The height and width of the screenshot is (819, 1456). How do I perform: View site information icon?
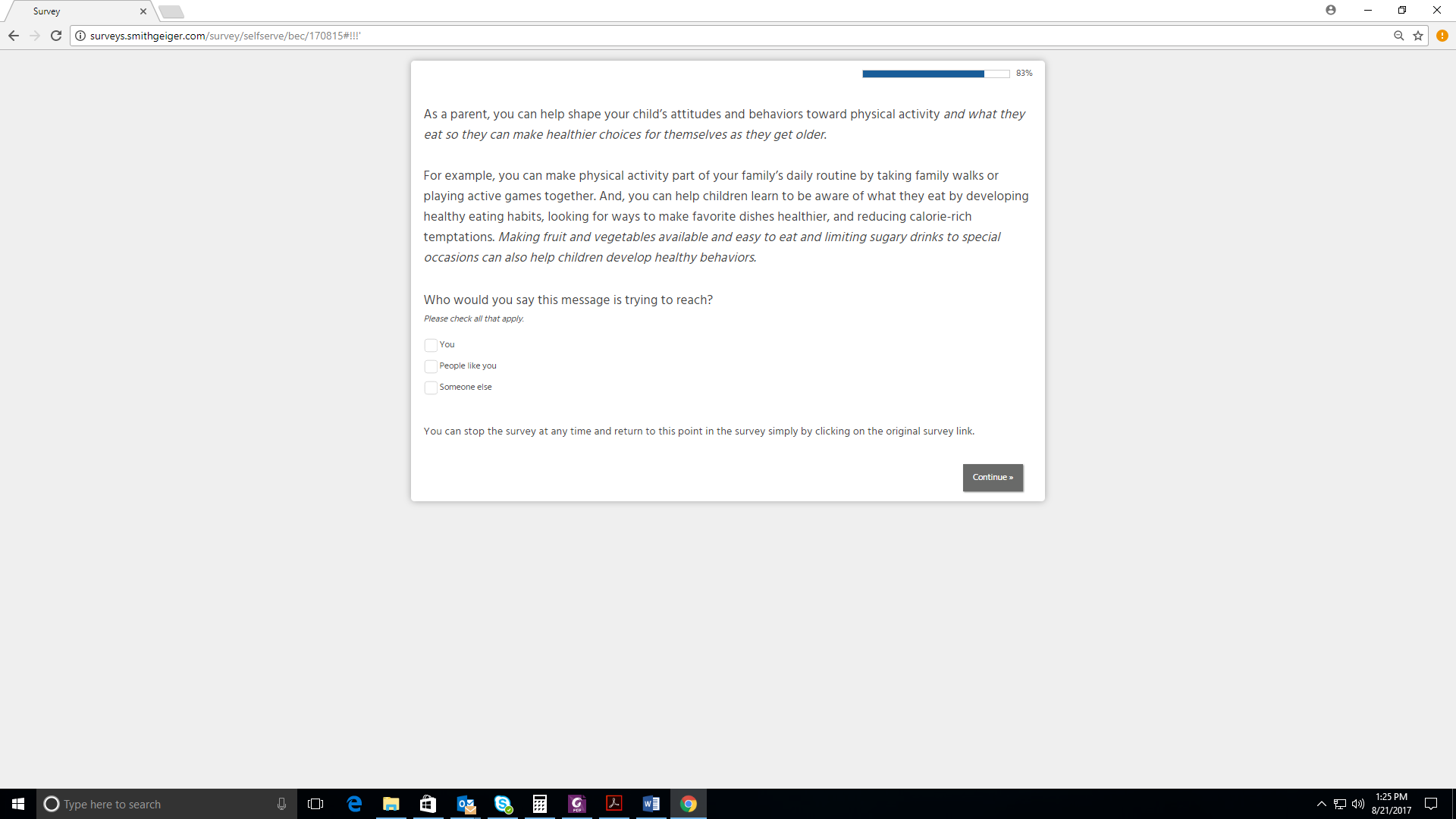click(80, 36)
